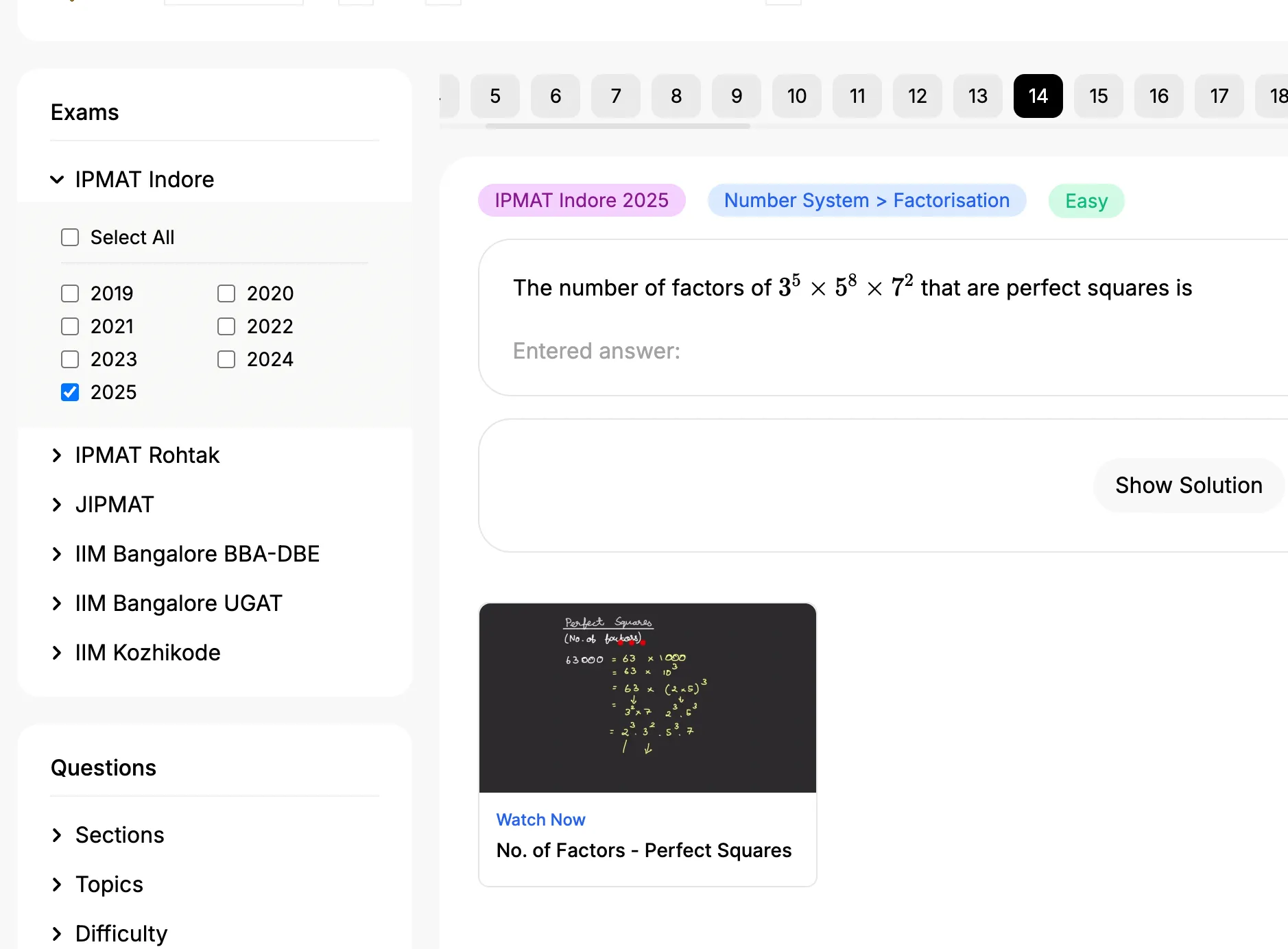Image resolution: width=1288 pixels, height=949 pixels.
Task: Jump to question 9
Action: tap(737, 96)
